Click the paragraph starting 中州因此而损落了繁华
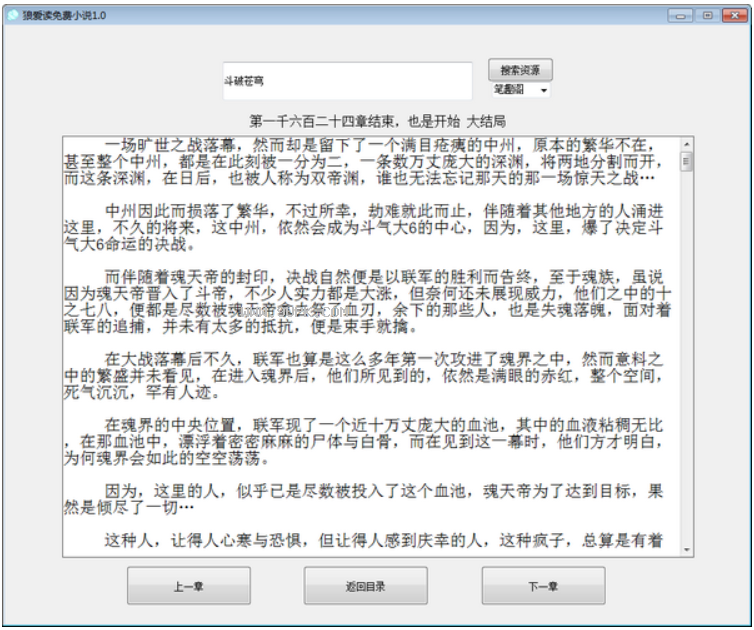The width and height of the screenshot is (754, 630). click(364, 227)
